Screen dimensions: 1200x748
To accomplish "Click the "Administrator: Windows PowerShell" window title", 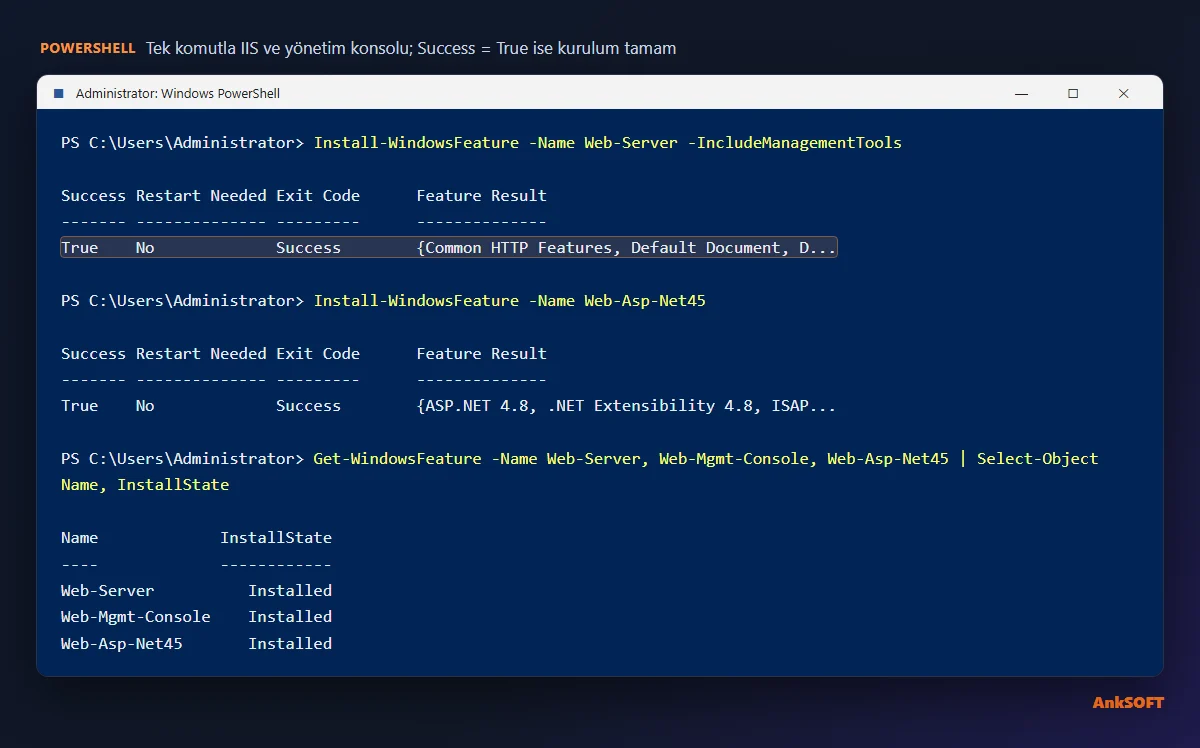I will pyautogui.click(x=178, y=93).
